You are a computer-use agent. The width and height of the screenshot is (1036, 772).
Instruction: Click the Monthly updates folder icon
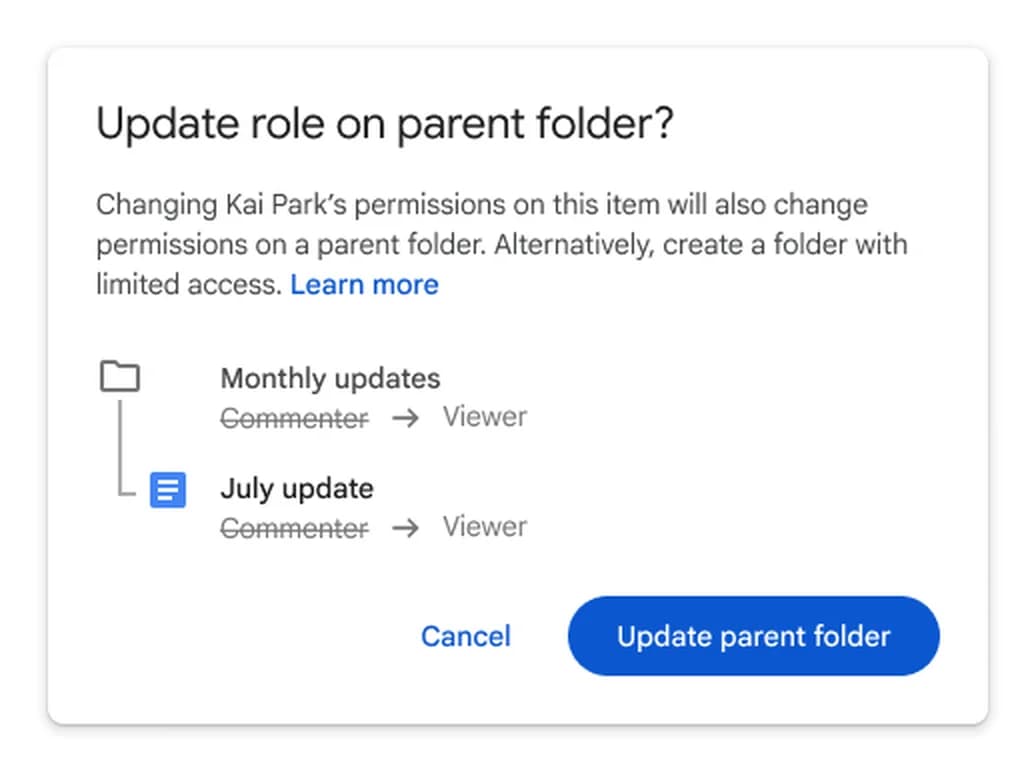click(120, 377)
